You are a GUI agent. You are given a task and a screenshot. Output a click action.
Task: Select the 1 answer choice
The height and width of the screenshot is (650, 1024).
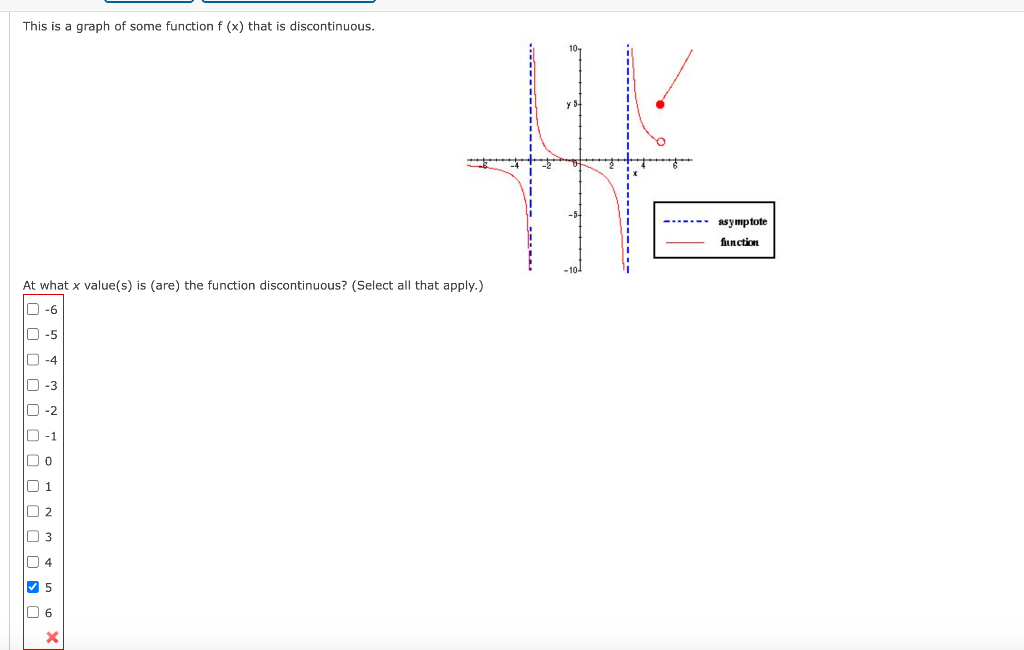pyautogui.click(x=31, y=486)
